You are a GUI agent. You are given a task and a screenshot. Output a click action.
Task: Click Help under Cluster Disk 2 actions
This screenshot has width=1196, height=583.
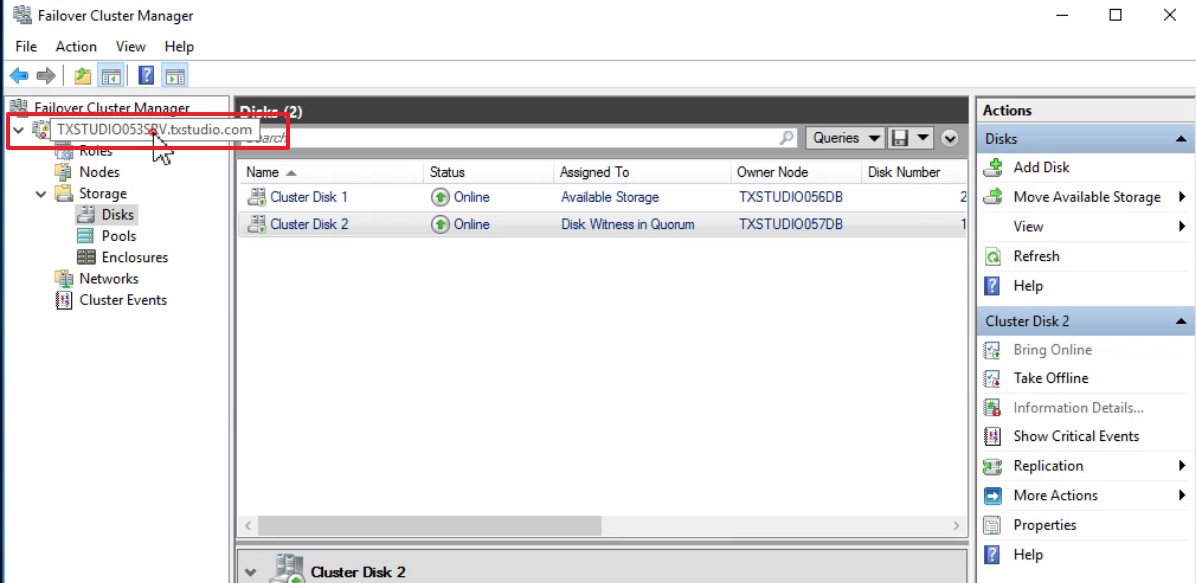(1027, 555)
